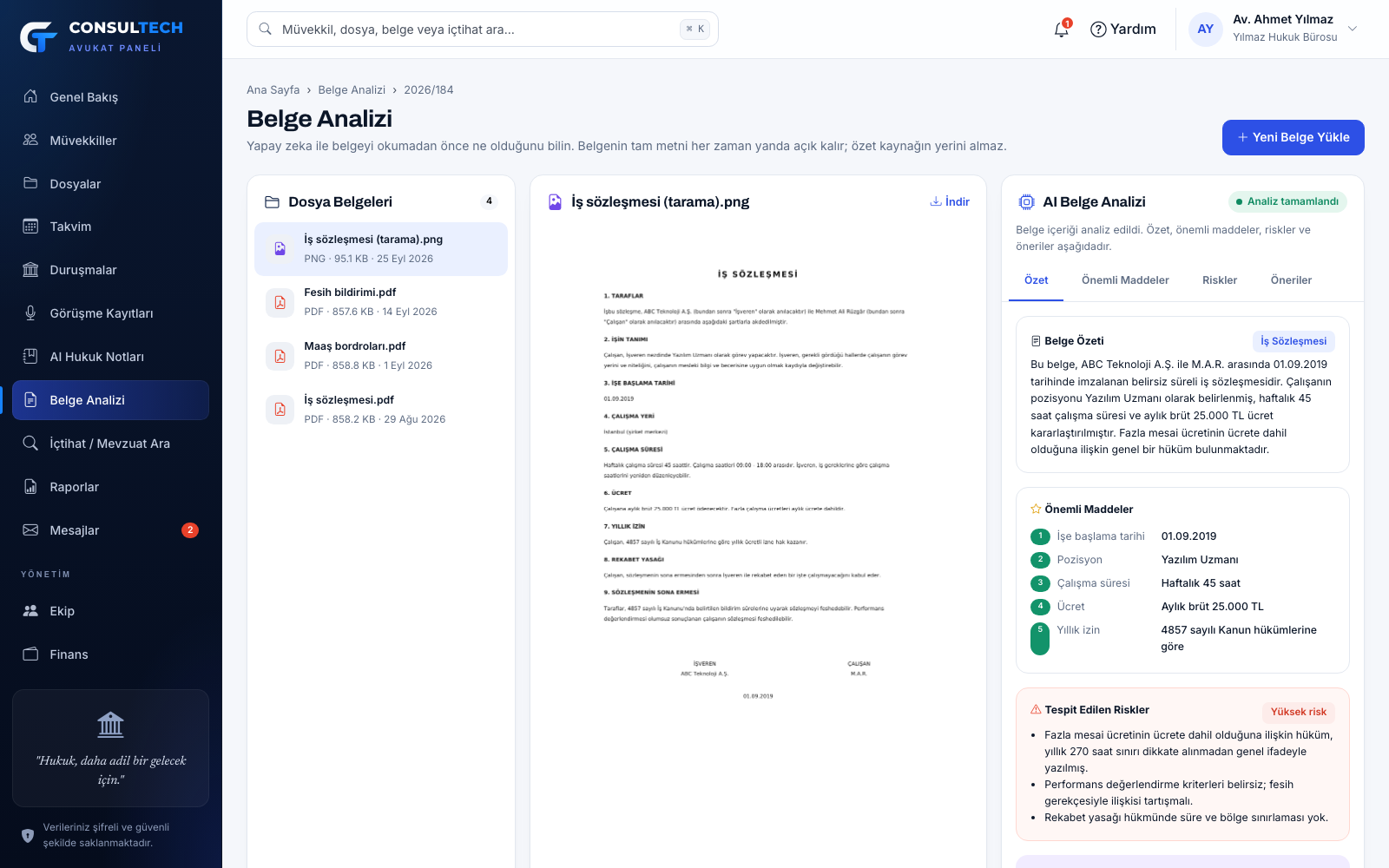This screenshot has width=1389, height=868.
Task: Click '01.09.2019' İşe başlama tarihi value
Action: [x=1188, y=536]
